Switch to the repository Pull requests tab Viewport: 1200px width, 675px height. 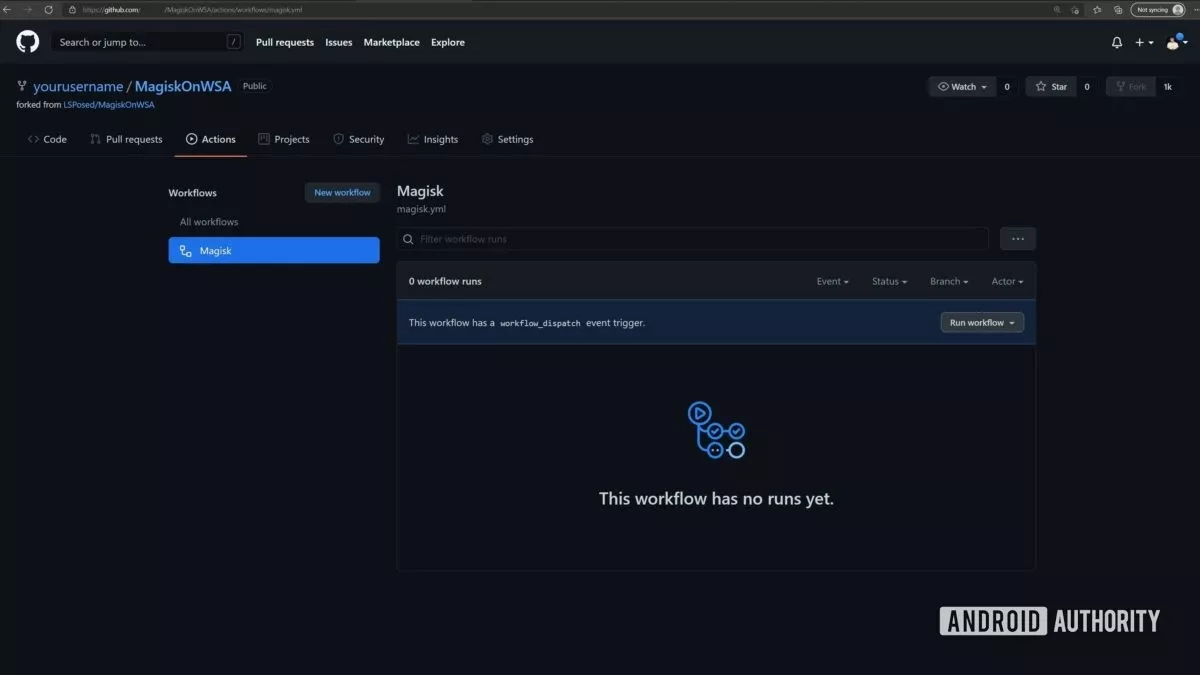pyautogui.click(x=126, y=139)
